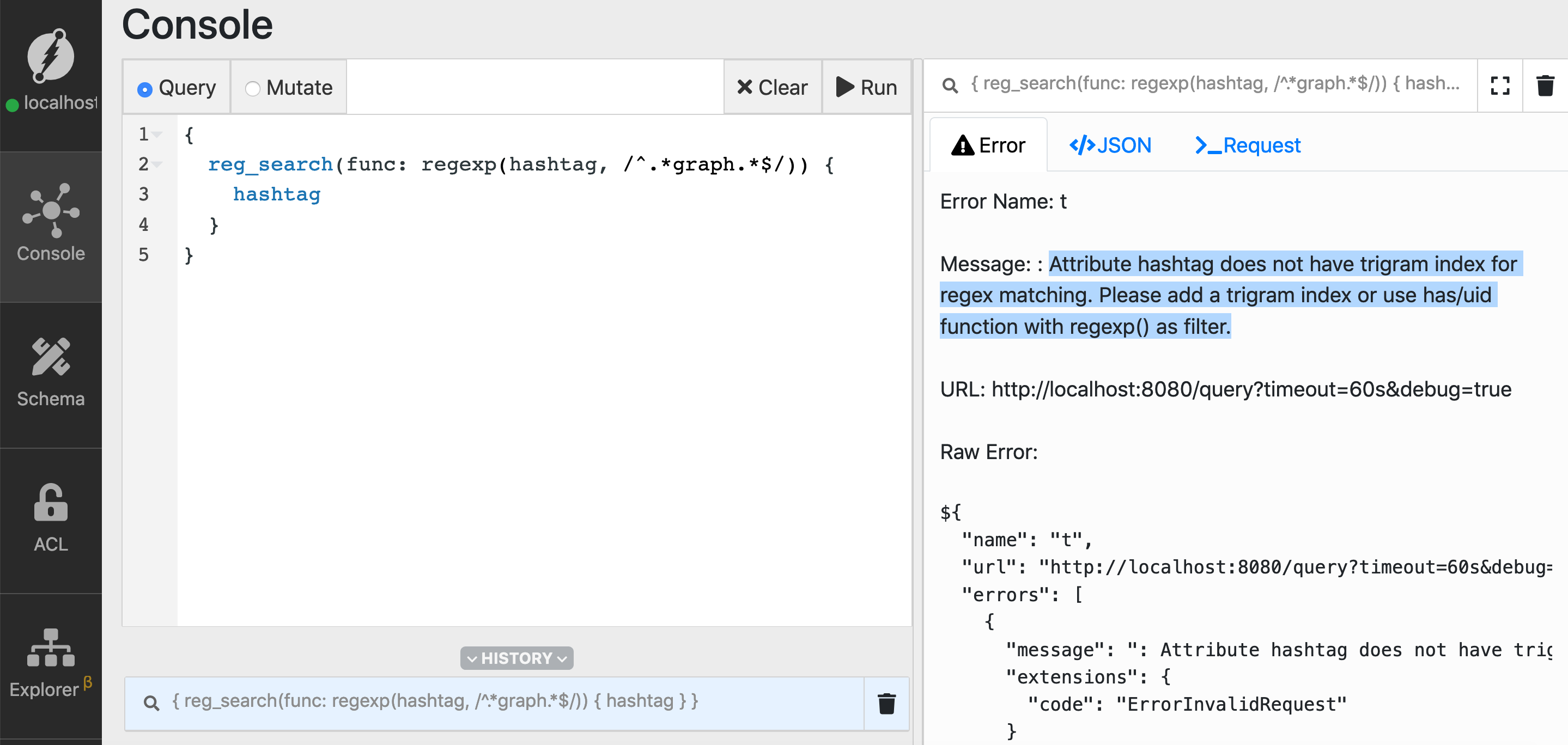Screen dimensions: 1568x745
Task: Run the current query
Action: point(866,87)
